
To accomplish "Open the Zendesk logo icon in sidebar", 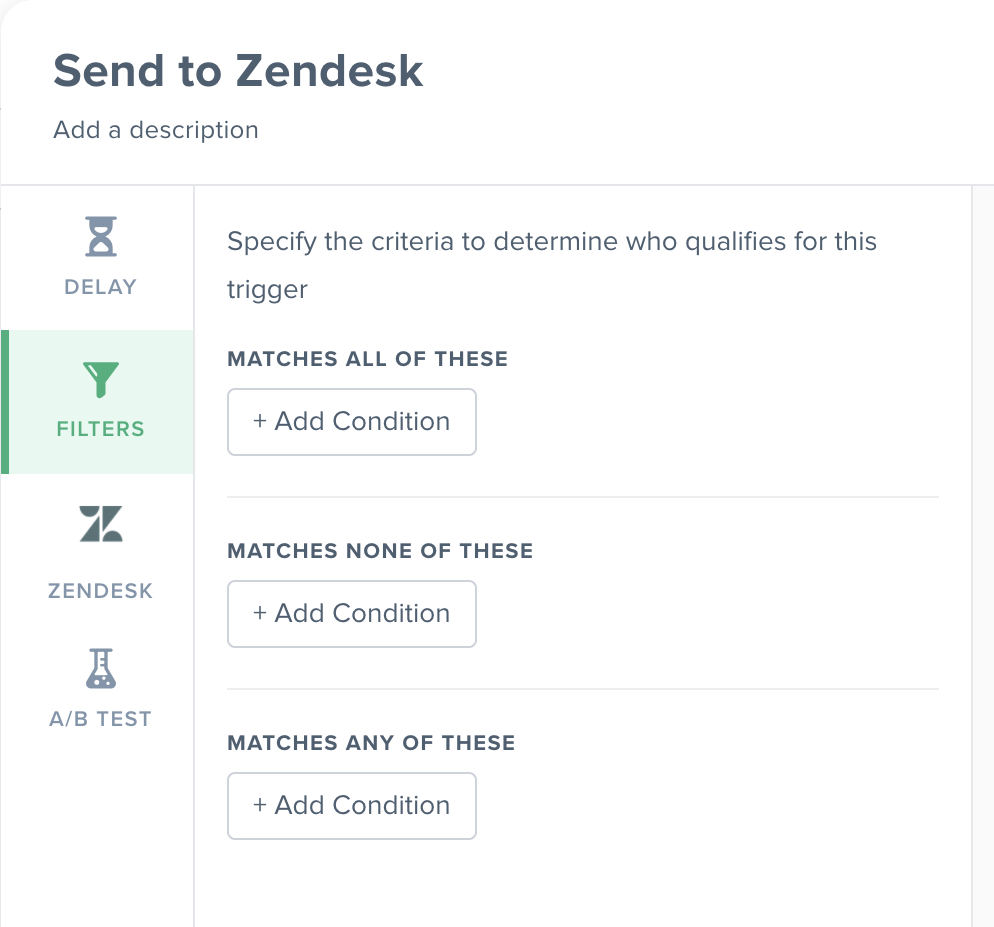I will coord(101,524).
